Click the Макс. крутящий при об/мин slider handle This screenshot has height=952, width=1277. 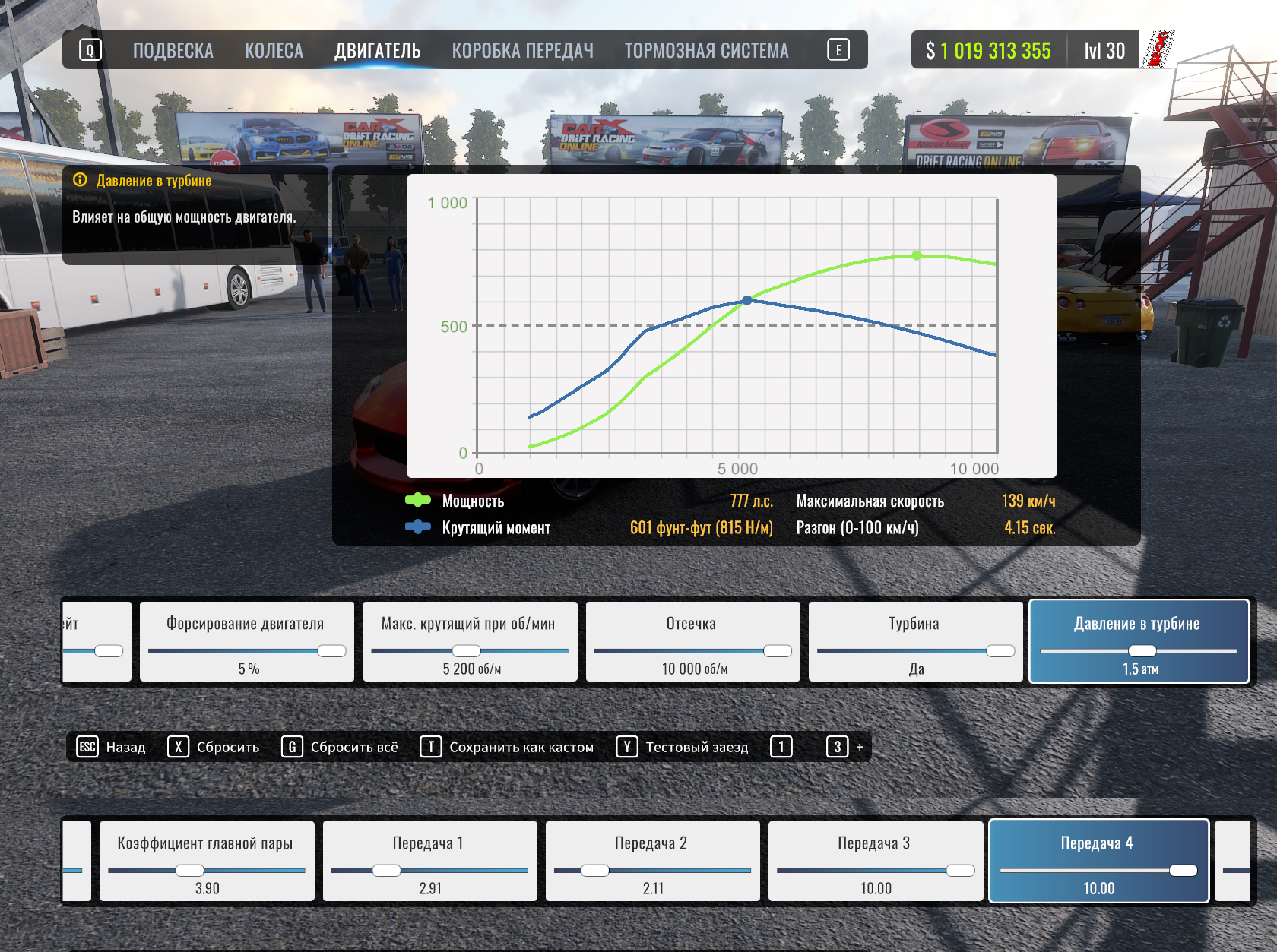pyautogui.click(x=467, y=651)
